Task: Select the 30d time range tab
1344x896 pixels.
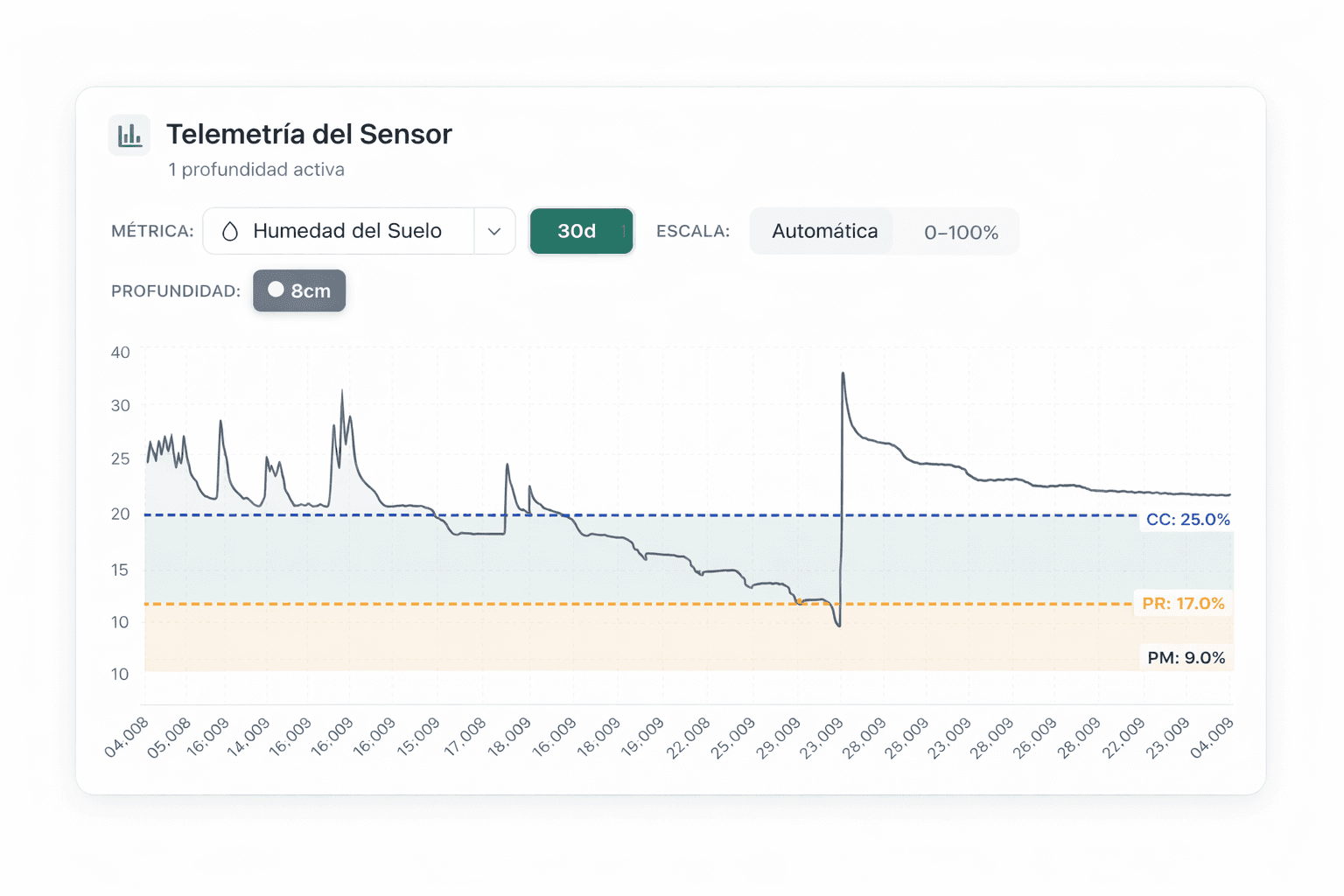Action: 581,231
